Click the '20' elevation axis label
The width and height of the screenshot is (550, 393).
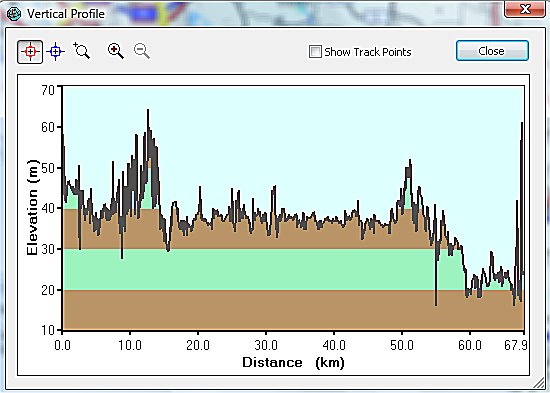tap(48, 290)
